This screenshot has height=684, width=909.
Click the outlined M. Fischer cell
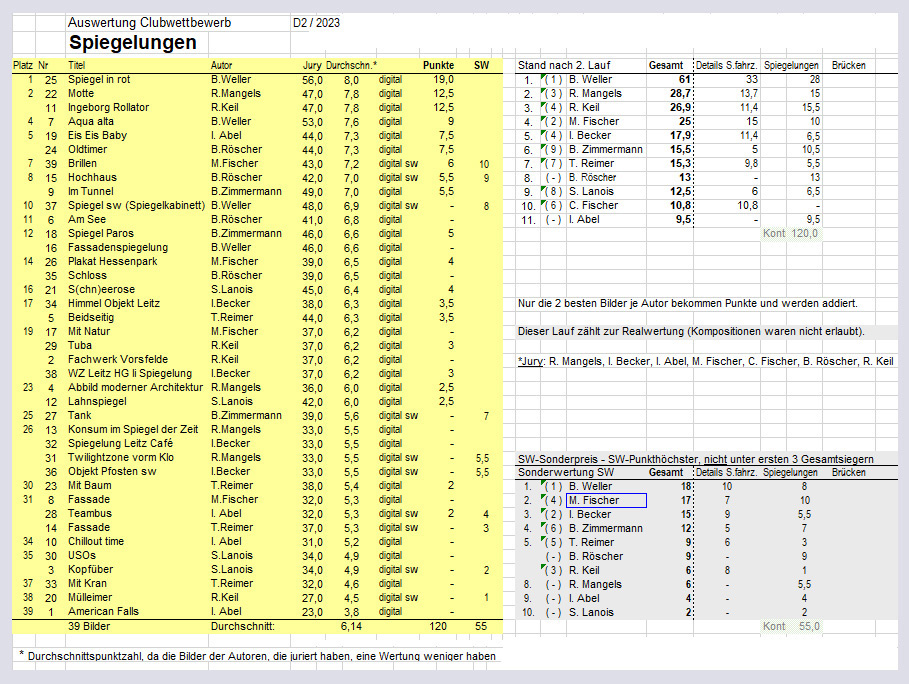(x=606, y=500)
